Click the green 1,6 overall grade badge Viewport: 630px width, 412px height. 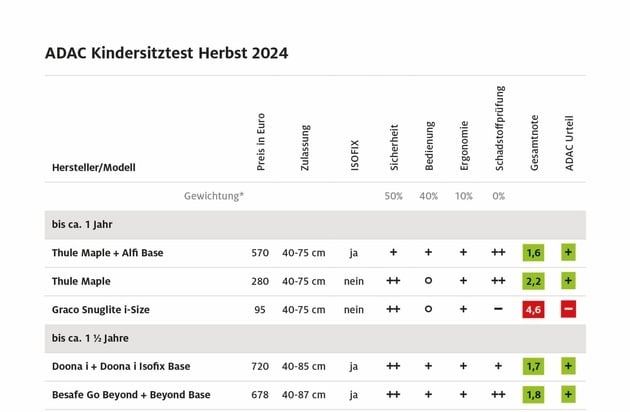pyautogui.click(x=533, y=252)
